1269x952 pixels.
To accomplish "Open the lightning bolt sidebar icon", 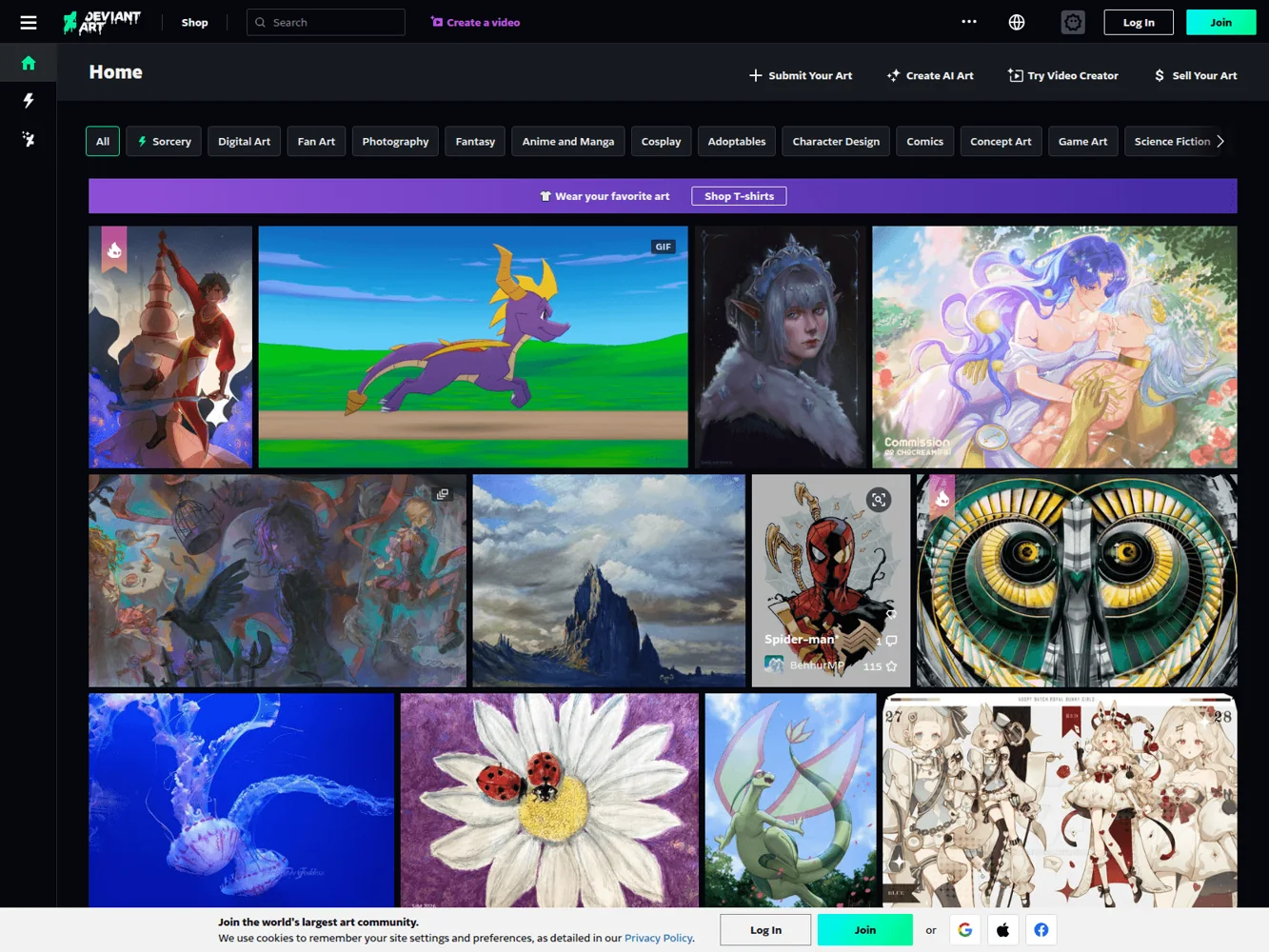I will 29,101.
